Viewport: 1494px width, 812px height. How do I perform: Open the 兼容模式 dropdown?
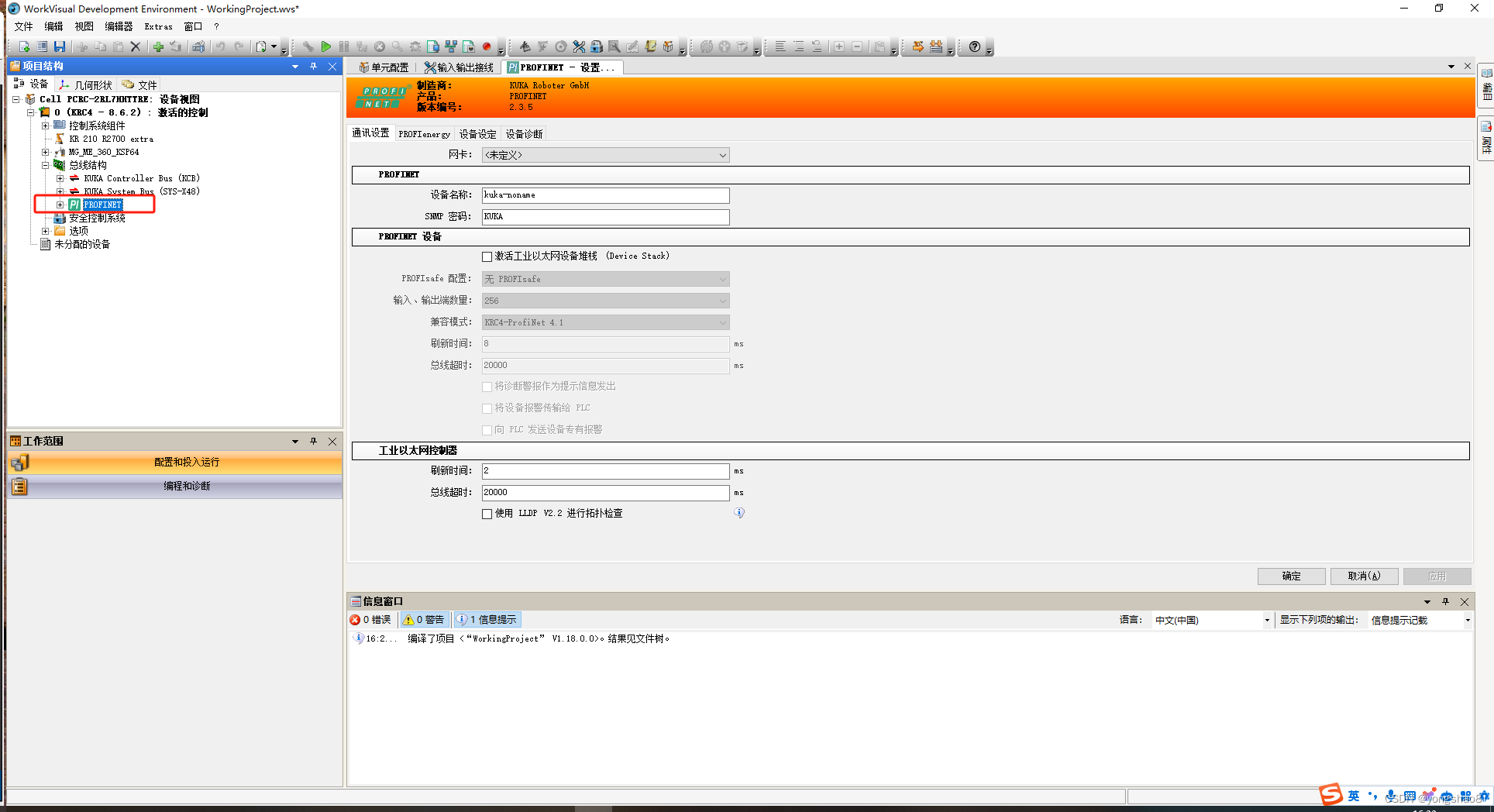pyautogui.click(x=605, y=322)
